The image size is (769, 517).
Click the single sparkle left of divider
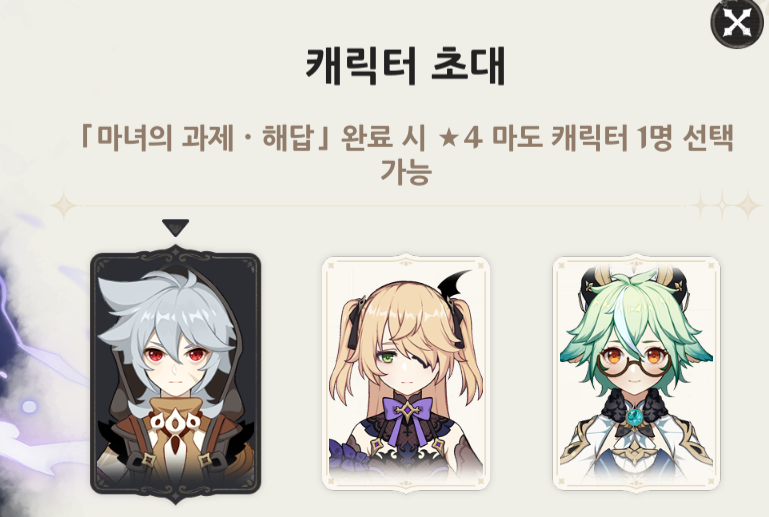[x=64, y=206]
